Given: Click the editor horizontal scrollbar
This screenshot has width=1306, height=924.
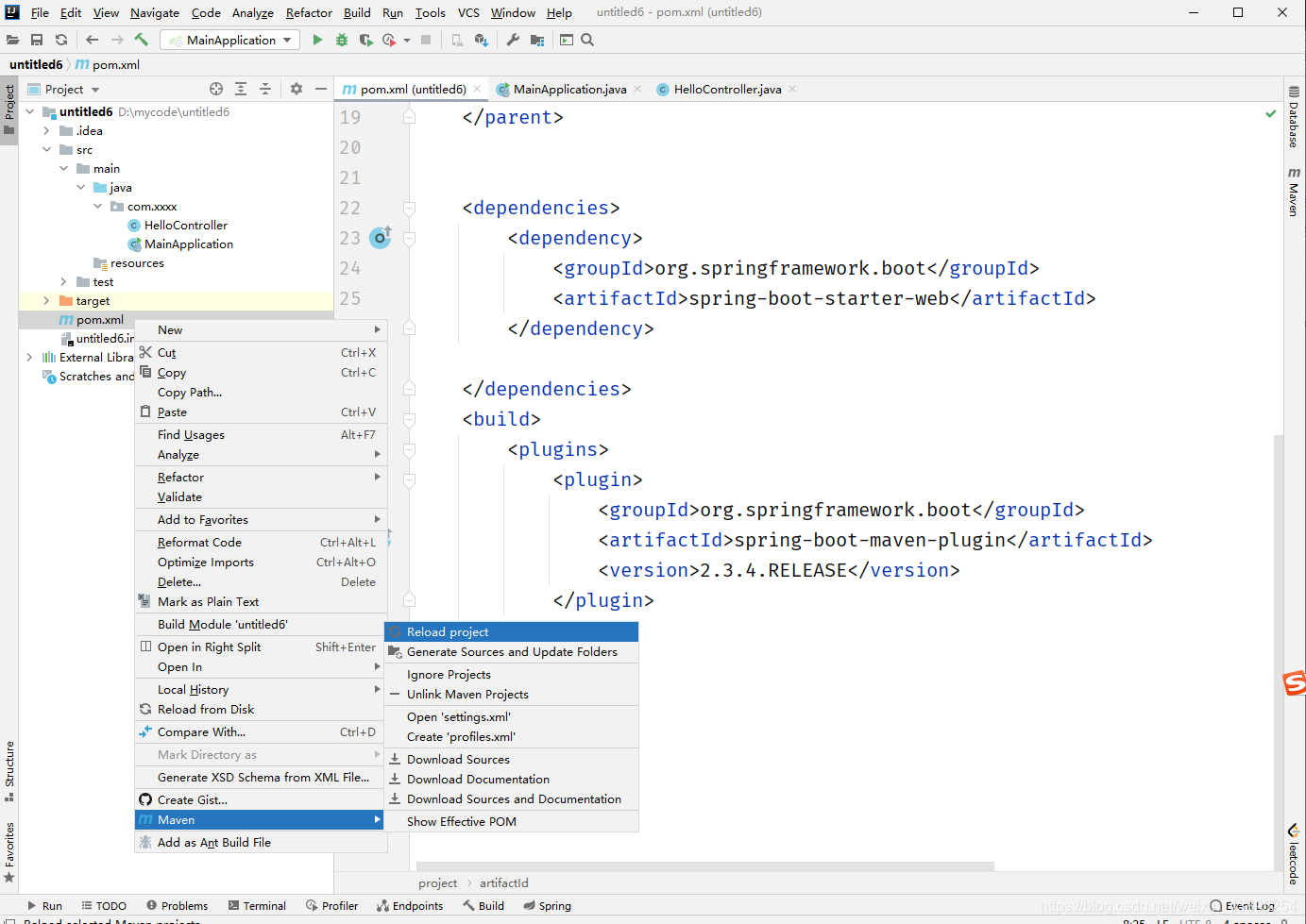Looking at the screenshot, I should point(705,865).
